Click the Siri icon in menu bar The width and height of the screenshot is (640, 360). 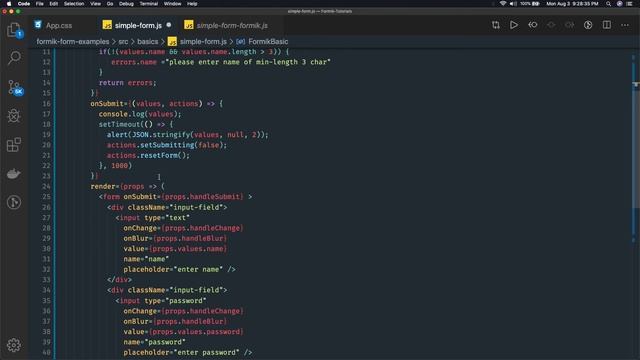[x=619, y=4]
